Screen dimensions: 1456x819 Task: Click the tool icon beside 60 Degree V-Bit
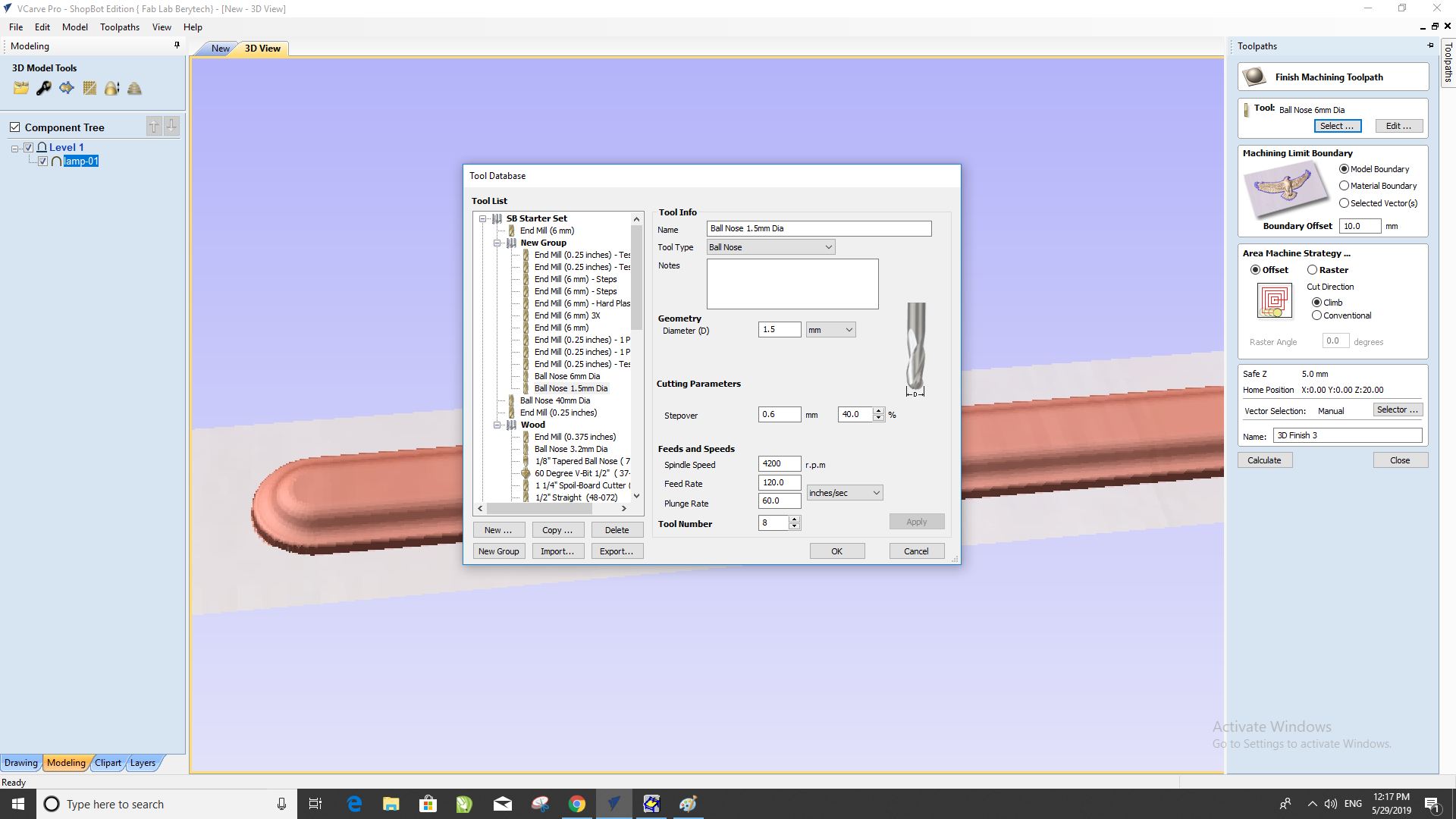[526, 473]
